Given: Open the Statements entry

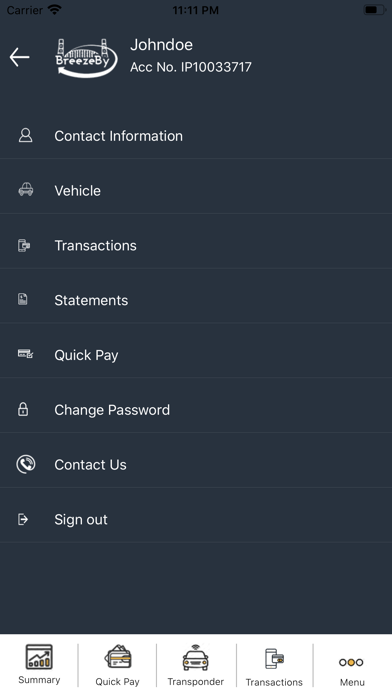Looking at the screenshot, I should [196, 301].
